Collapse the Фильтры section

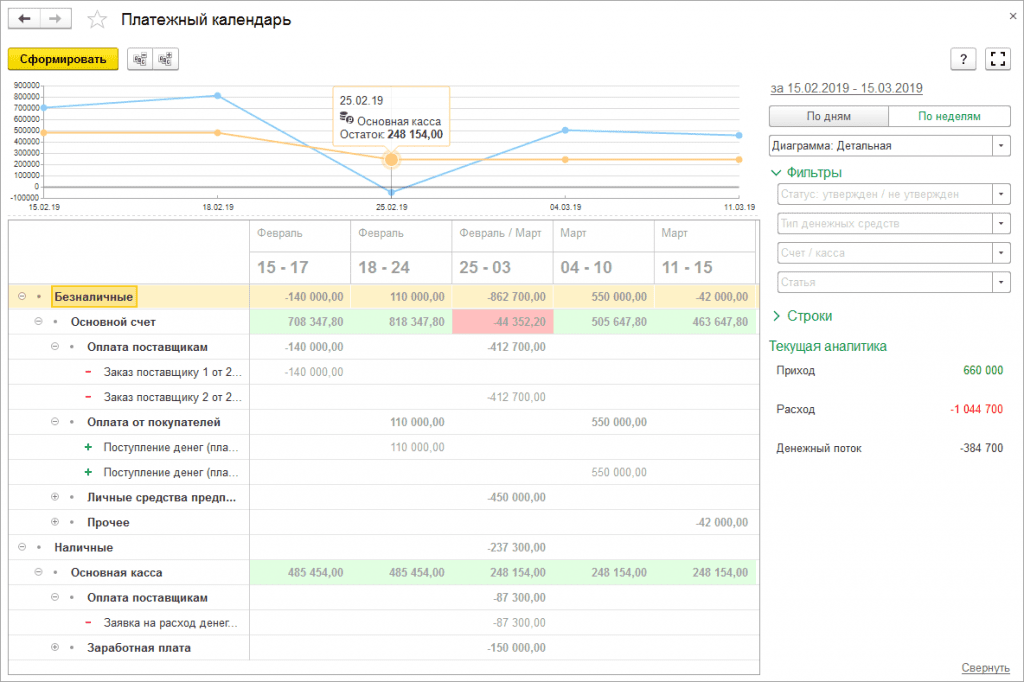point(776,172)
